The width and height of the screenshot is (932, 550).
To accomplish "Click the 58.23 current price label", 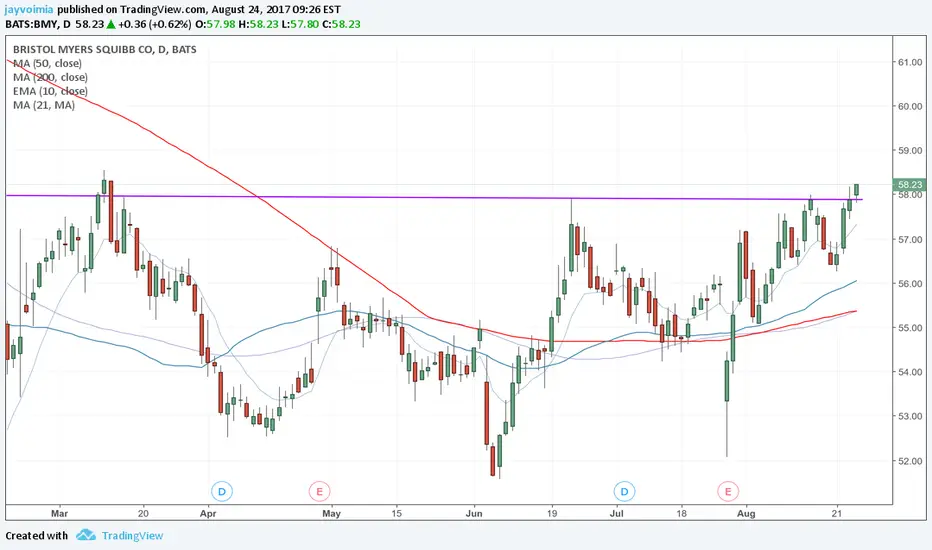I will point(909,185).
